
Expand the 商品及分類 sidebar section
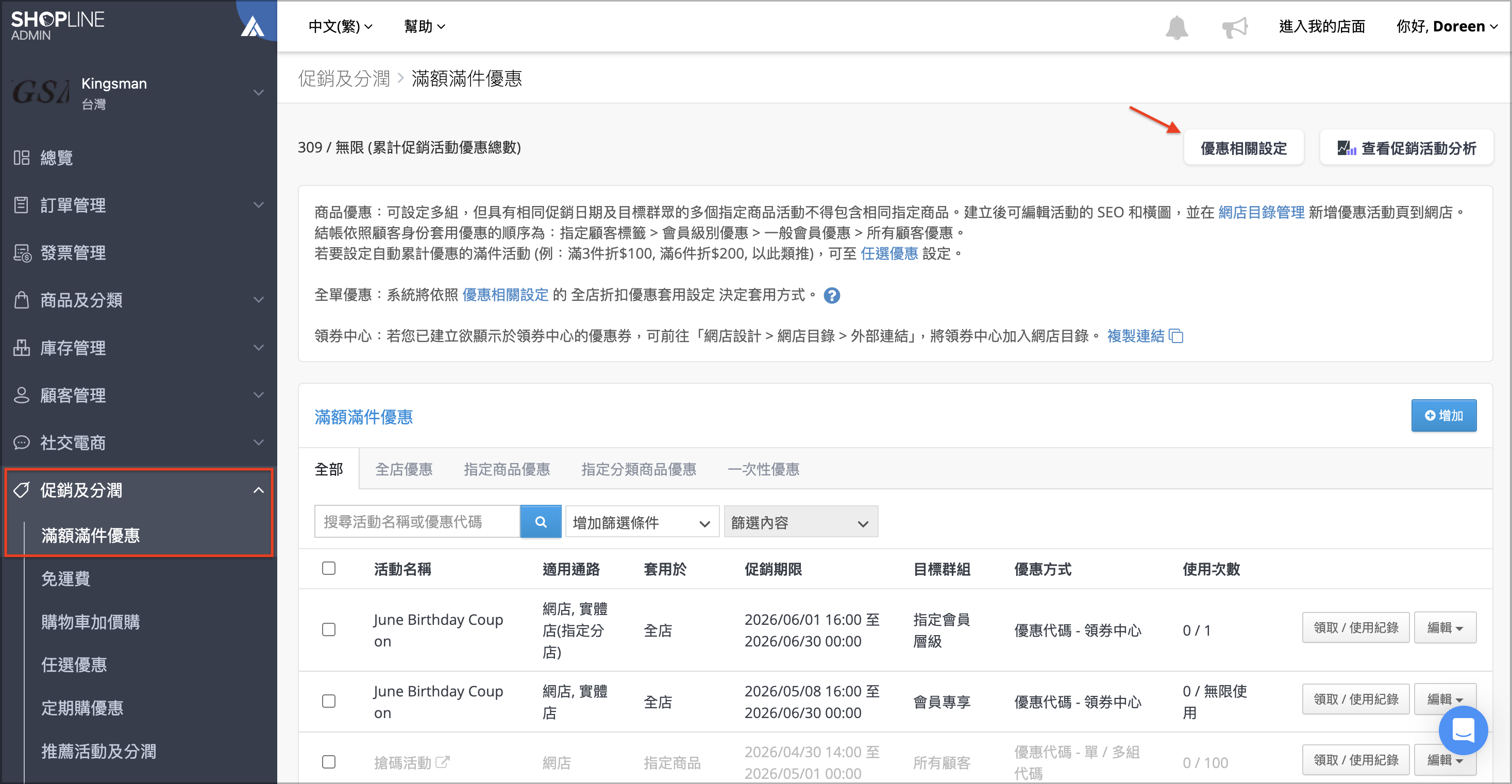[258, 300]
